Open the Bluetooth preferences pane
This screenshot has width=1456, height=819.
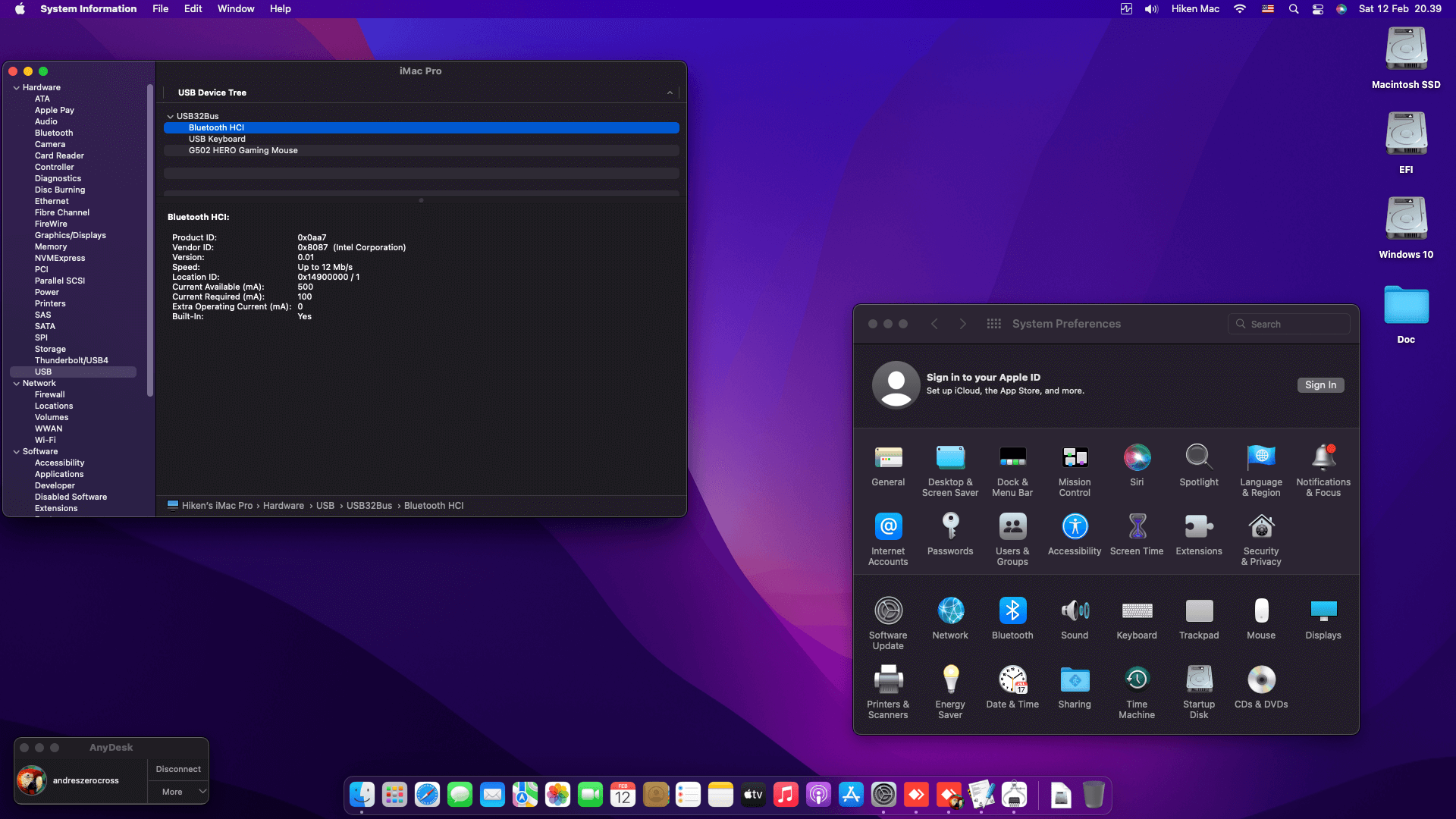click(x=1012, y=611)
